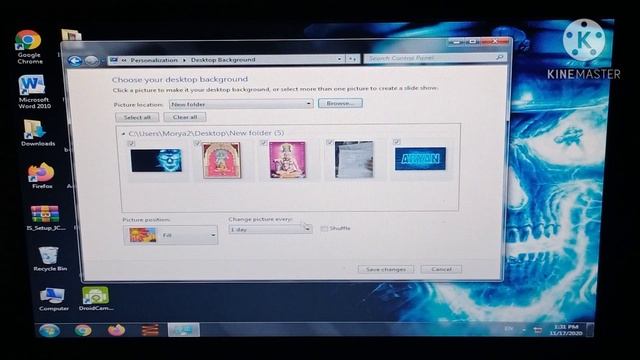Open Google Chrome desktop shortcut
Viewport: 640px width, 360px height.
tap(29, 47)
